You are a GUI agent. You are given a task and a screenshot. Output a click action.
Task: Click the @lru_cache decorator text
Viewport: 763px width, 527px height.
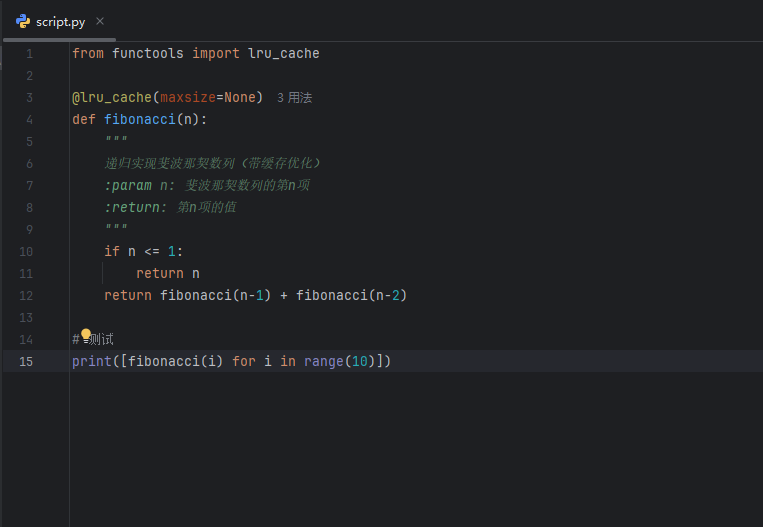(112, 97)
